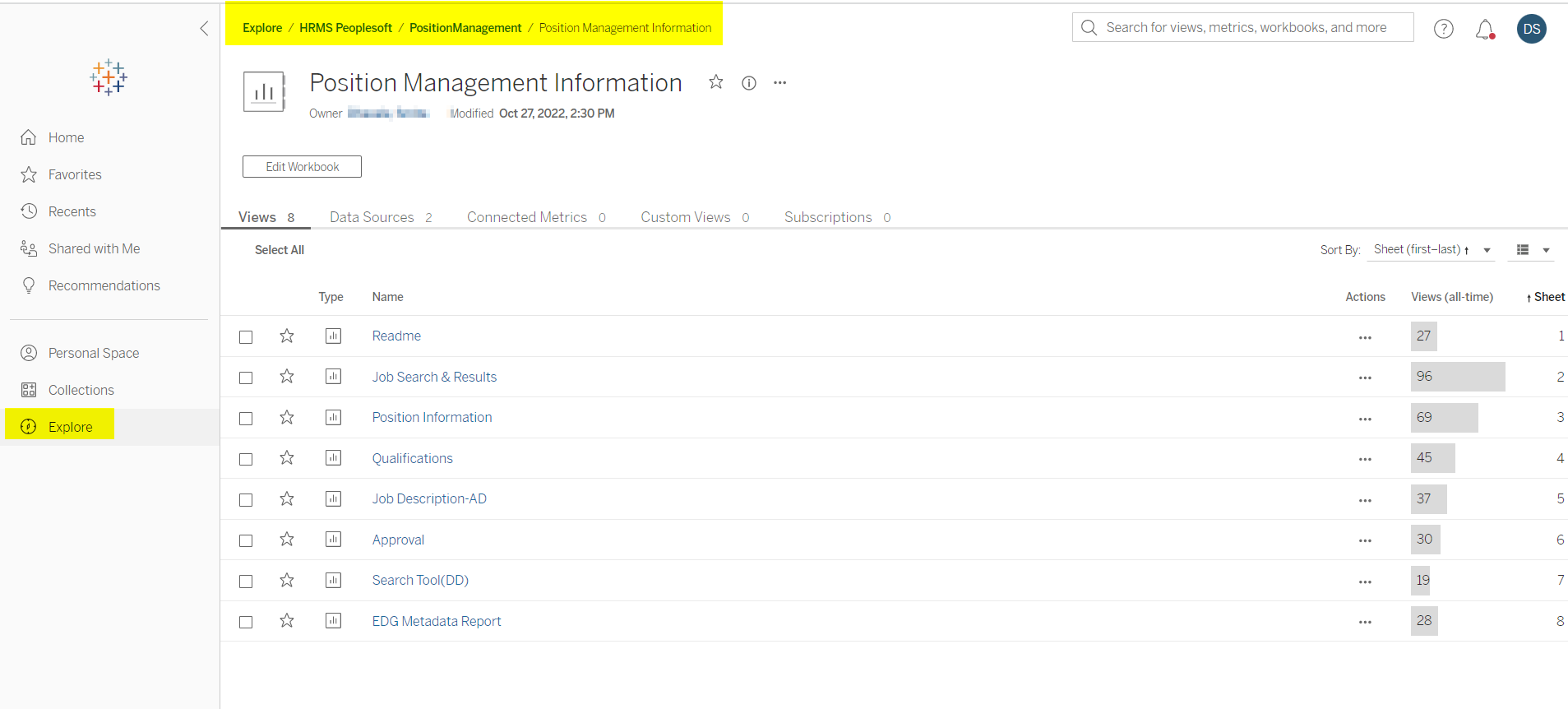Image resolution: width=1568 pixels, height=709 pixels.
Task: Open the Approval view link
Action: tap(398, 540)
